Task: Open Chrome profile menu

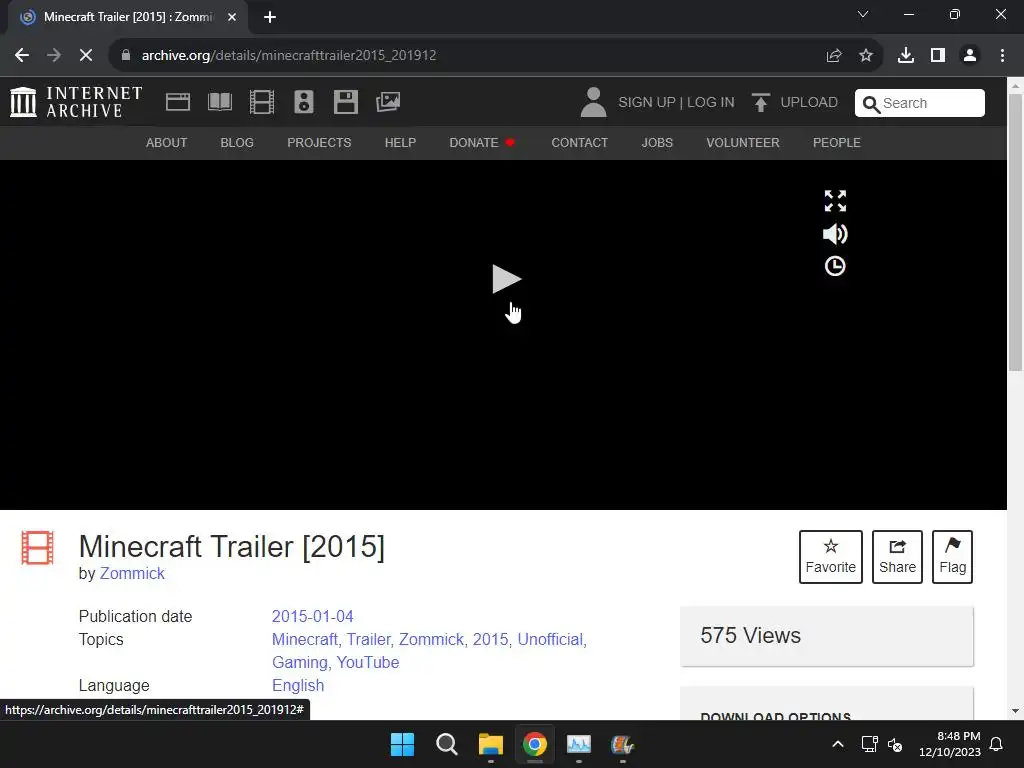Action: pos(970,56)
